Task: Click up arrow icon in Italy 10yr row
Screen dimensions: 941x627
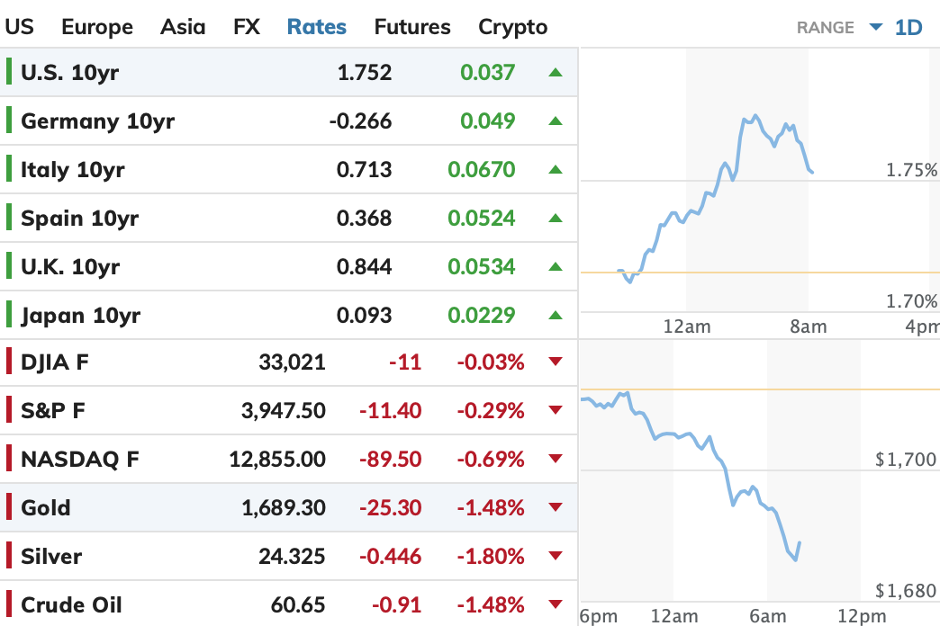Action: click(556, 169)
